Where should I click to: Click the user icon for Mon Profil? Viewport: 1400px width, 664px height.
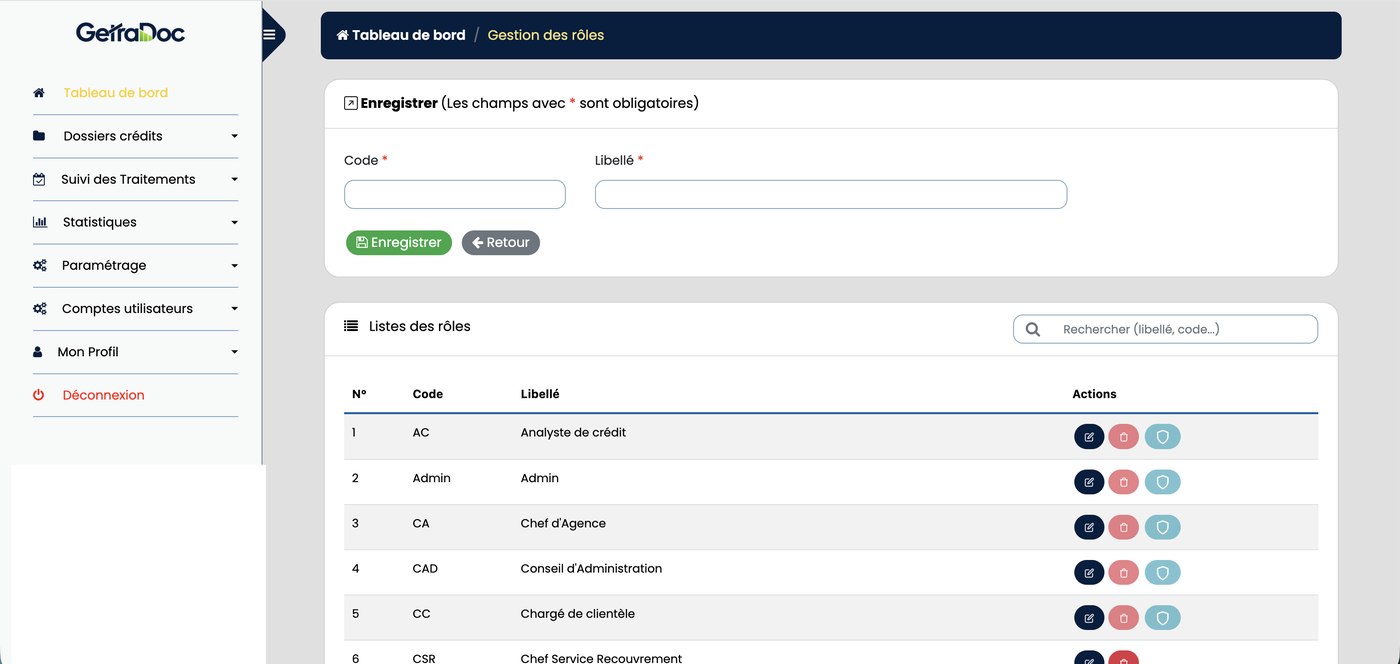pyautogui.click(x=38, y=352)
